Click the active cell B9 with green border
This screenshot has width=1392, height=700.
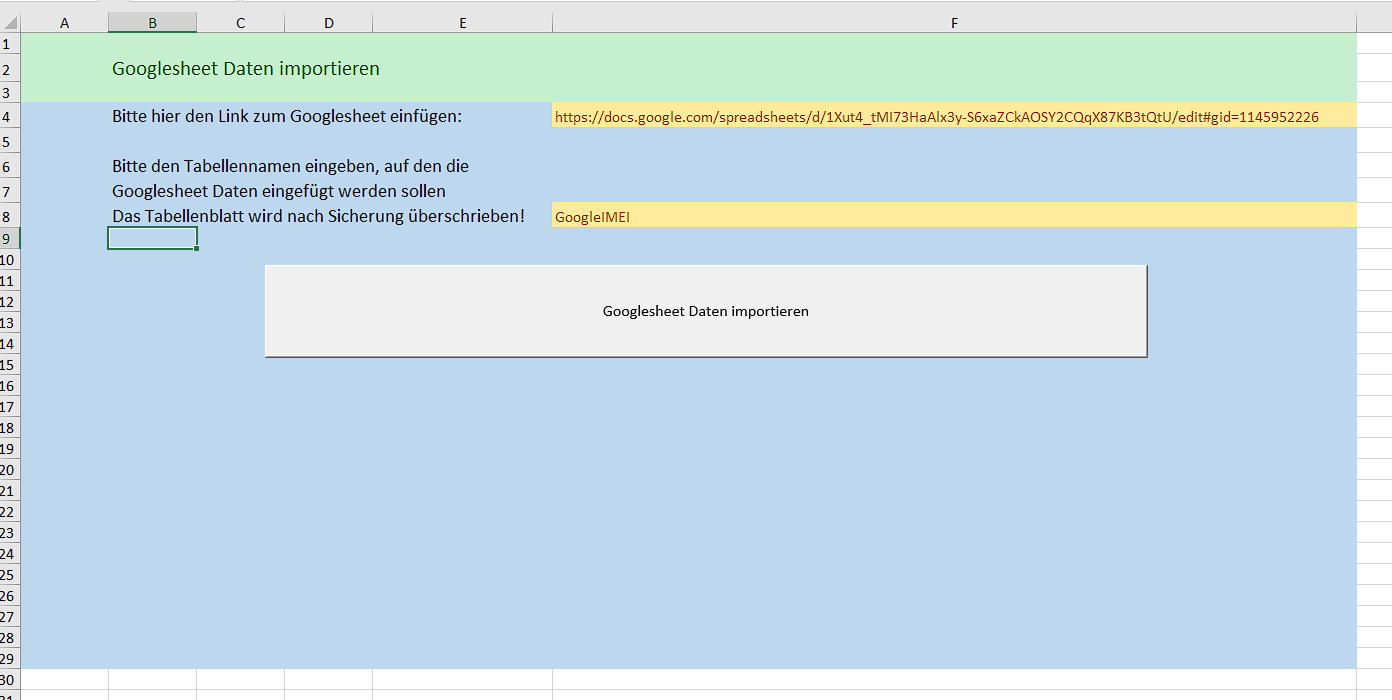coord(152,239)
